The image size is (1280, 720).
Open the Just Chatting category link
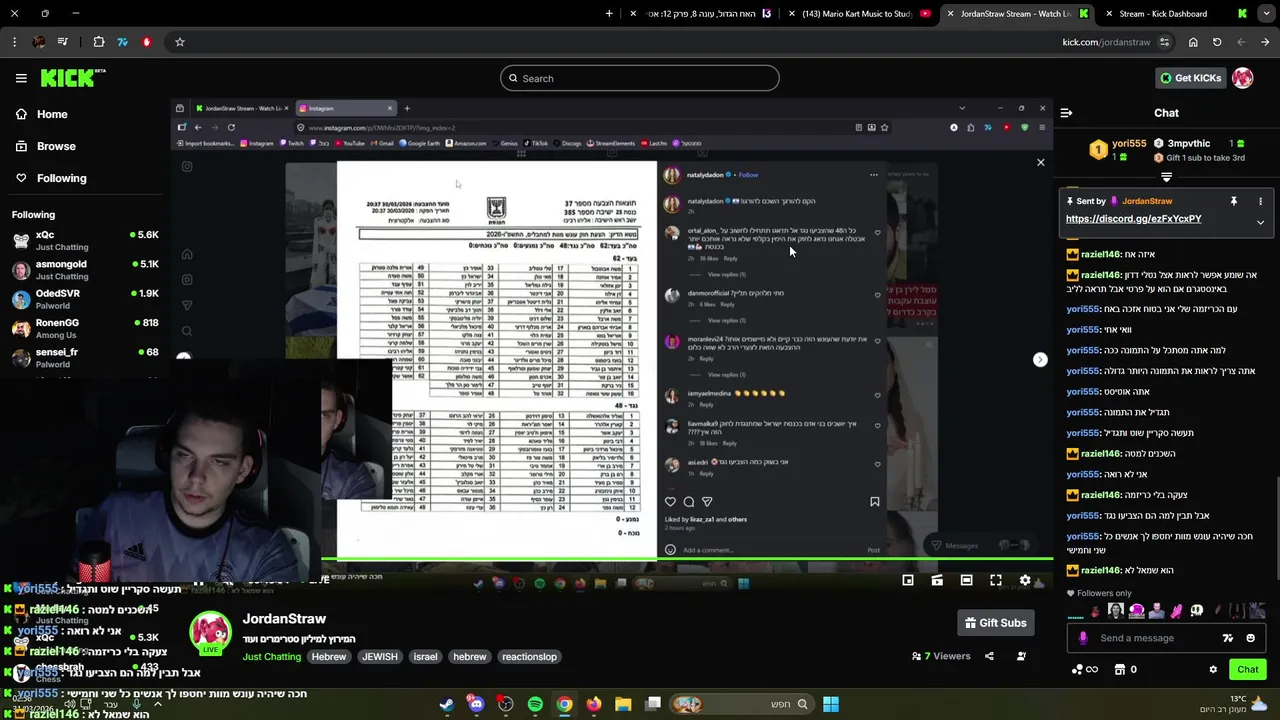click(271, 657)
